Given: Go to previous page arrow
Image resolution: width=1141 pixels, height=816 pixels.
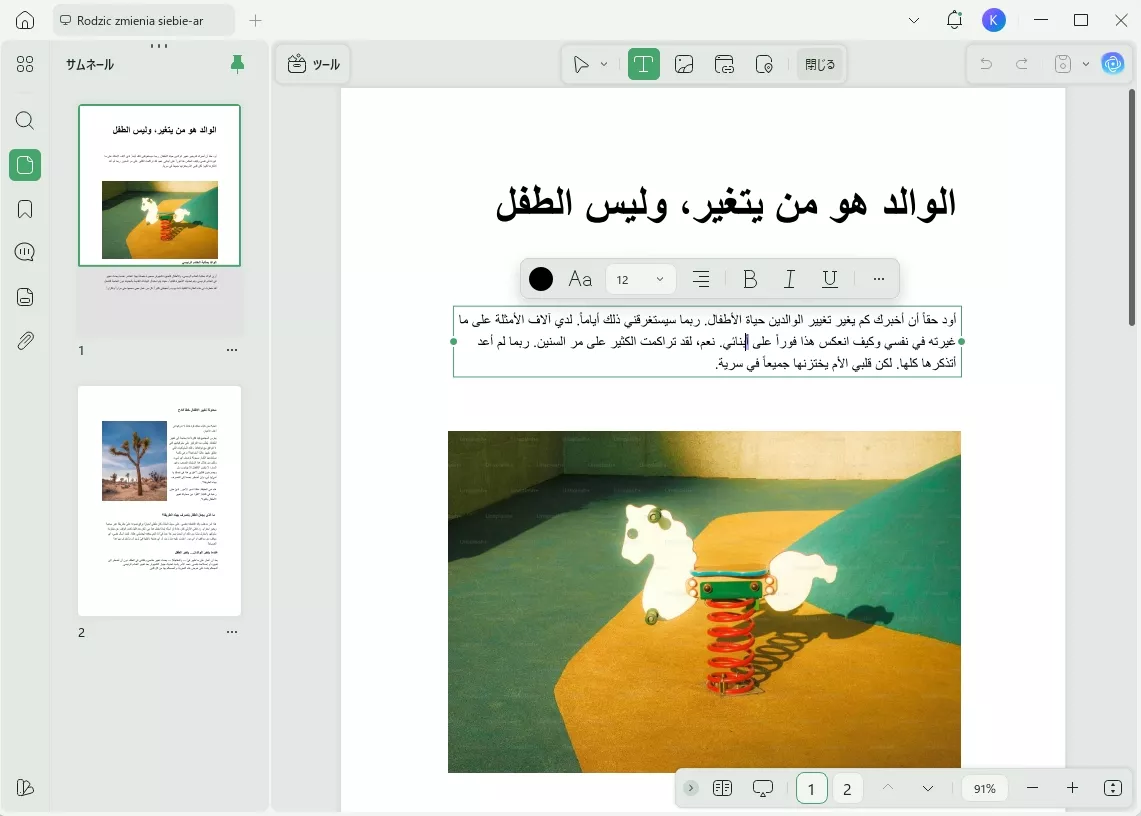Looking at the screenshot, I should pyautogui.click(x=888, y=788).
